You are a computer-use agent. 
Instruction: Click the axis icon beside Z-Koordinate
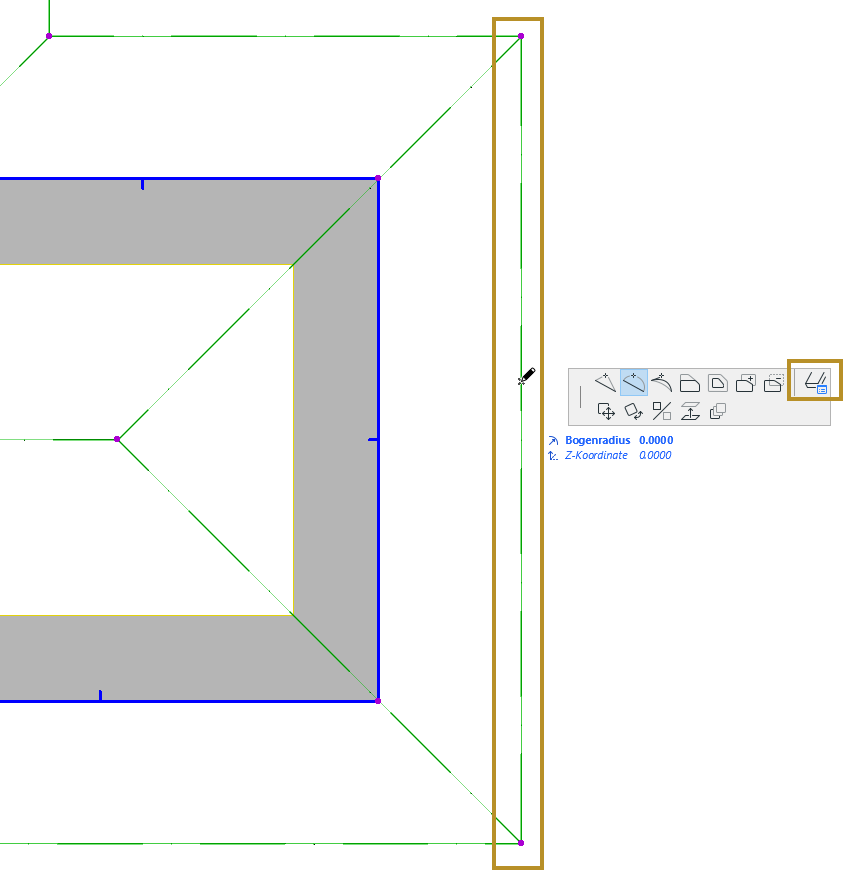coord(552,456)
